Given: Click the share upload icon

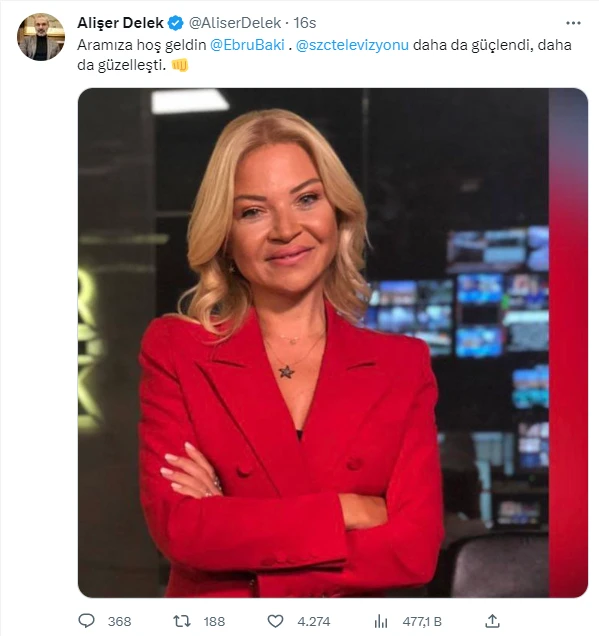Looking at the screenshot, I should [x=492, y=621].
